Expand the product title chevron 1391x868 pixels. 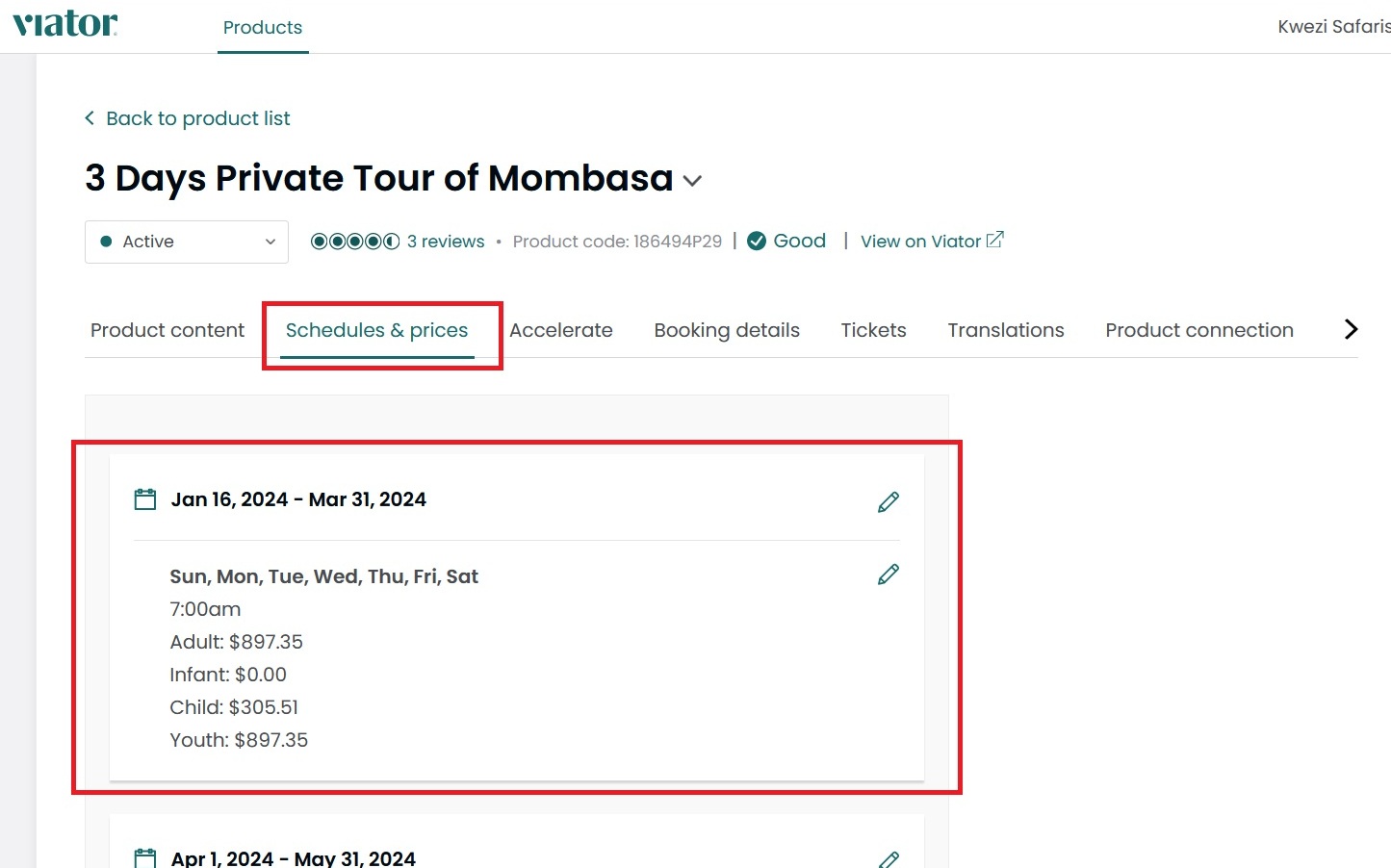692,181
